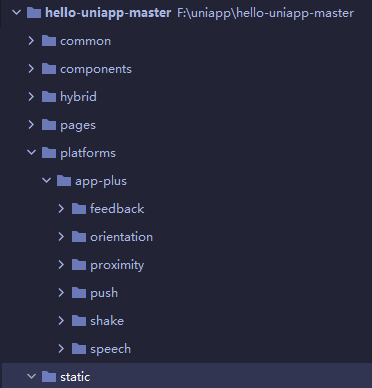
Task: Select the common folder label
Action: coord(85,41)
